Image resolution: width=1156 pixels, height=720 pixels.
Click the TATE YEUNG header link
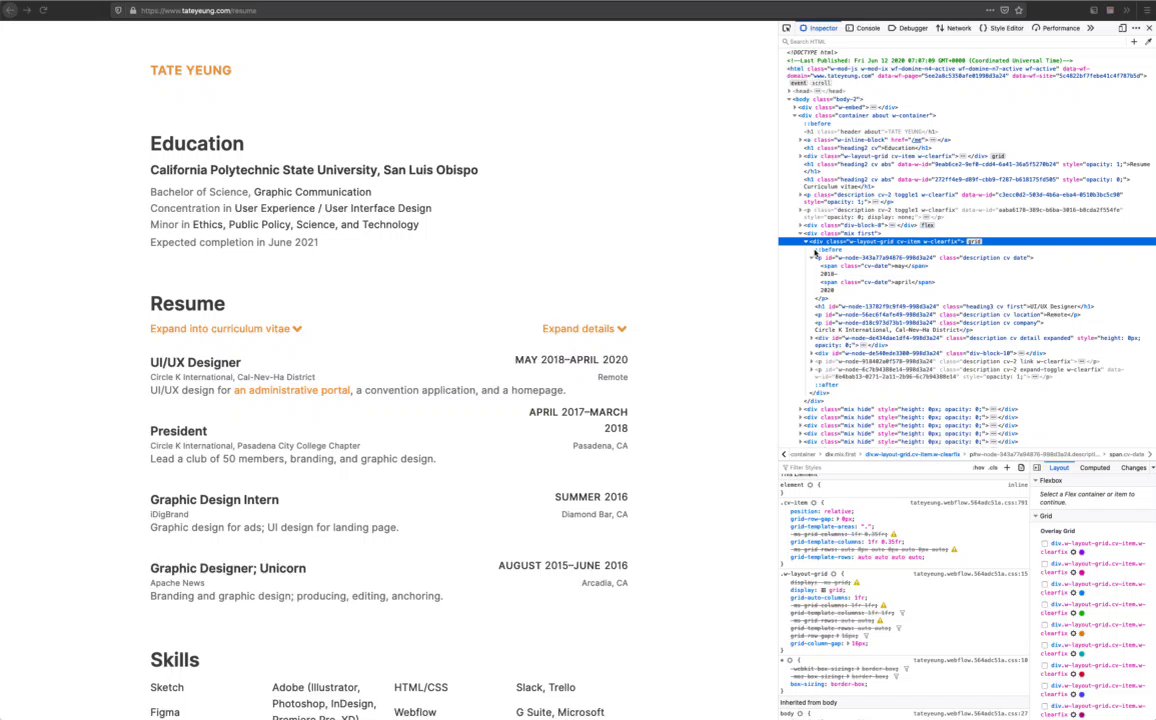tap(191, 71)
